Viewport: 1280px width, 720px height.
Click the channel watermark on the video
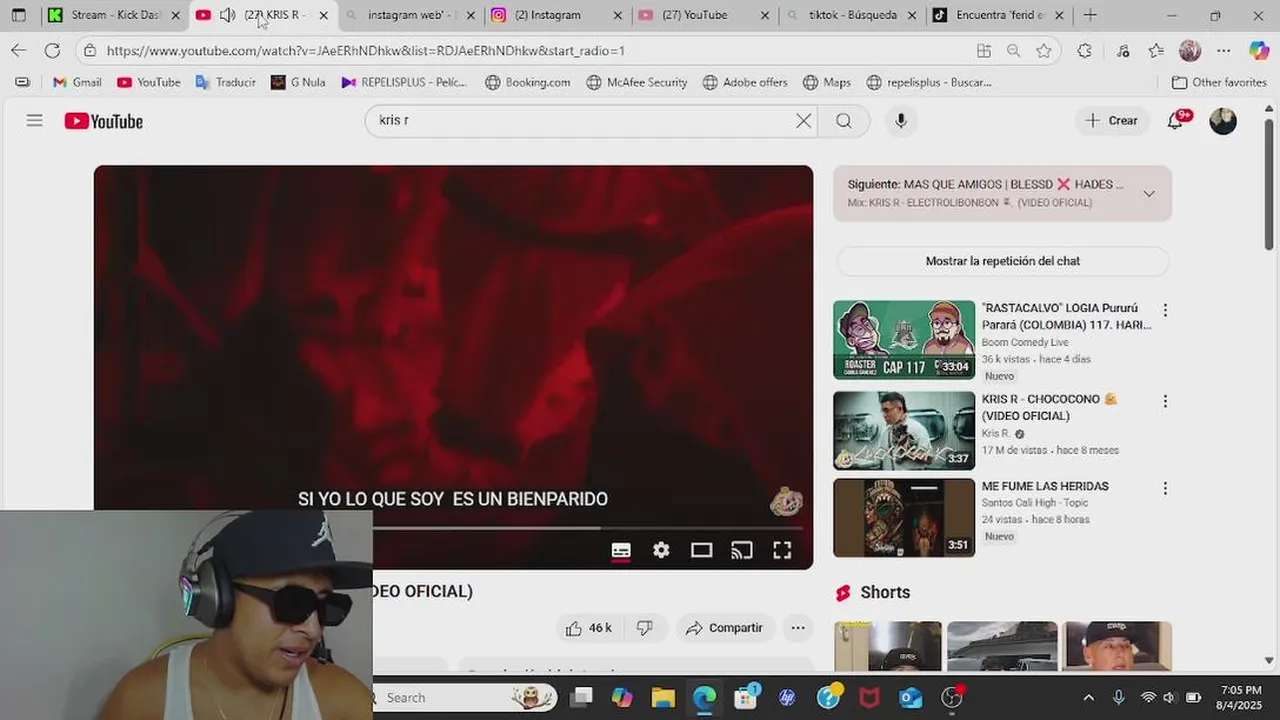coord(786,501)
